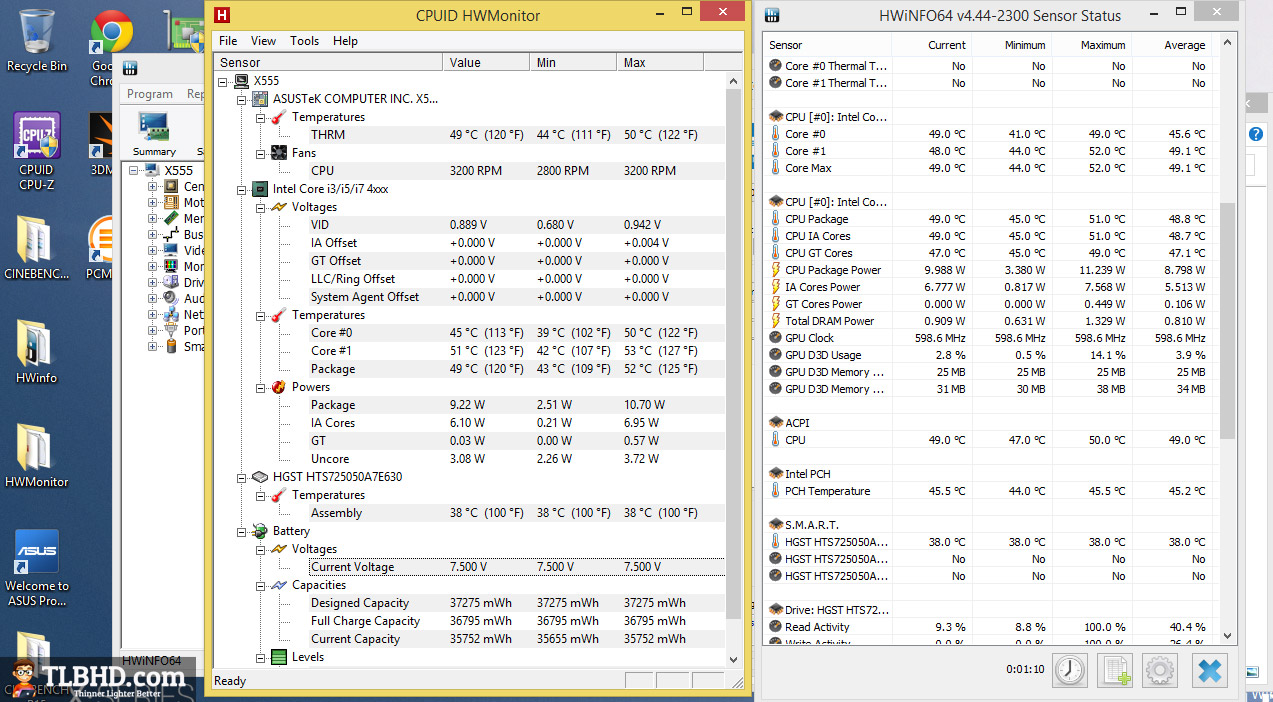Click the hard drive icon beside HGST HTS725050A7E630

[259, 477]
